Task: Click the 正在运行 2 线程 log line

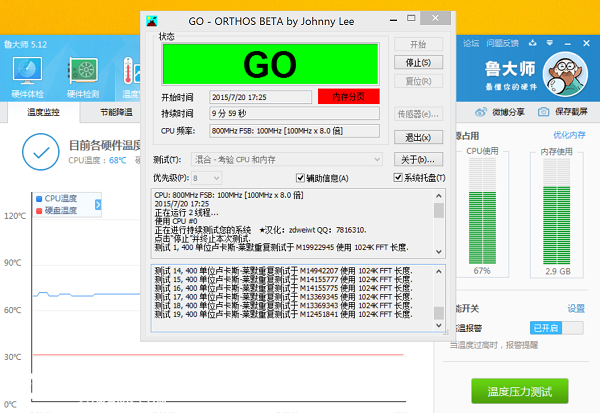Action: point(186,213)
